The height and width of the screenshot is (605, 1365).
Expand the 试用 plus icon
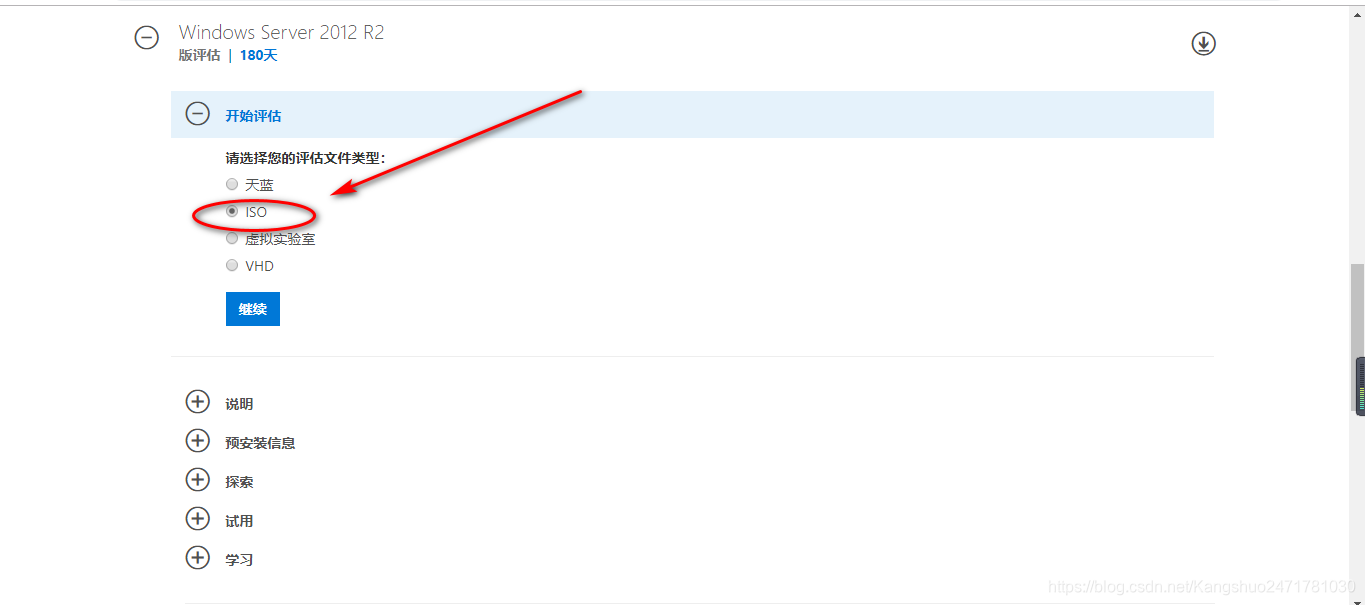pos(198,519)
